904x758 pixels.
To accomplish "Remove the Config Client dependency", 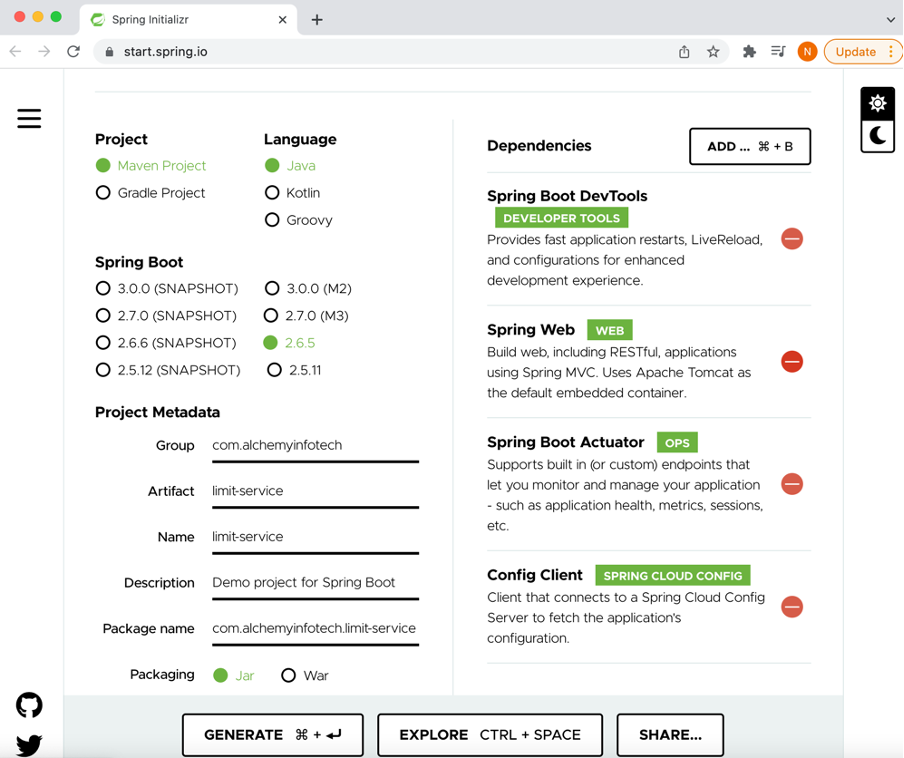I will 792,607.
